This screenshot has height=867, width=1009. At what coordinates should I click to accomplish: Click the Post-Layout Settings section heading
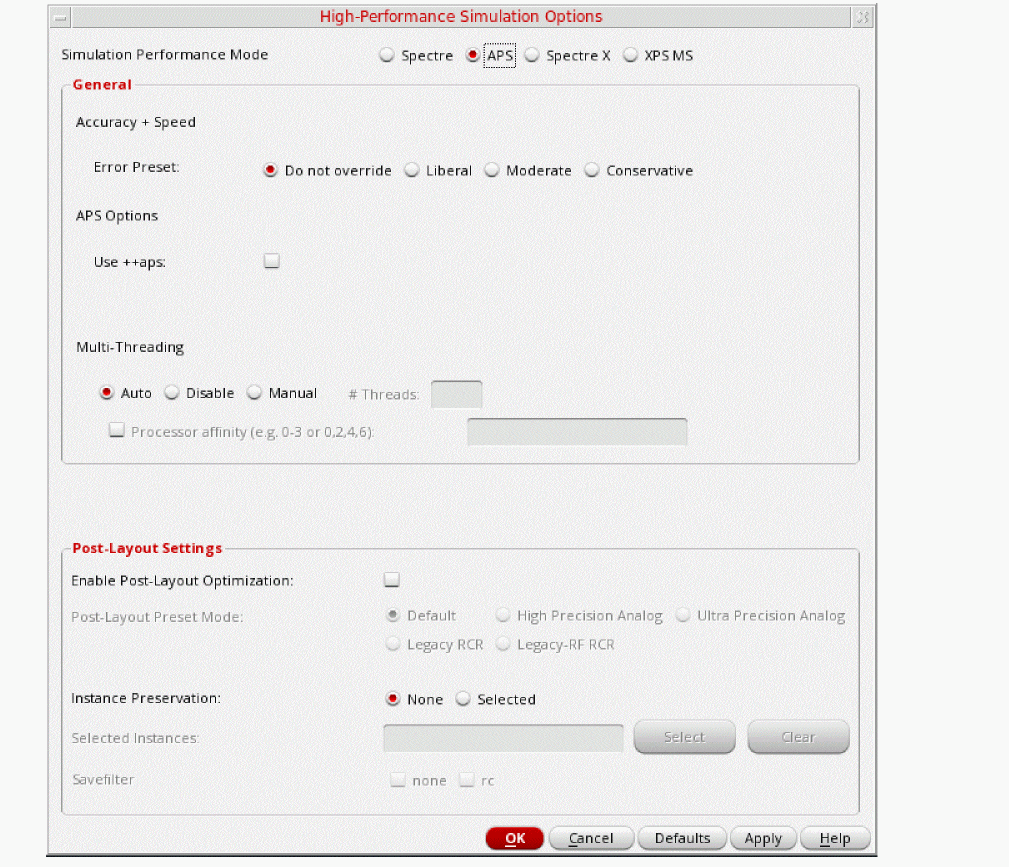coord(147,548)
